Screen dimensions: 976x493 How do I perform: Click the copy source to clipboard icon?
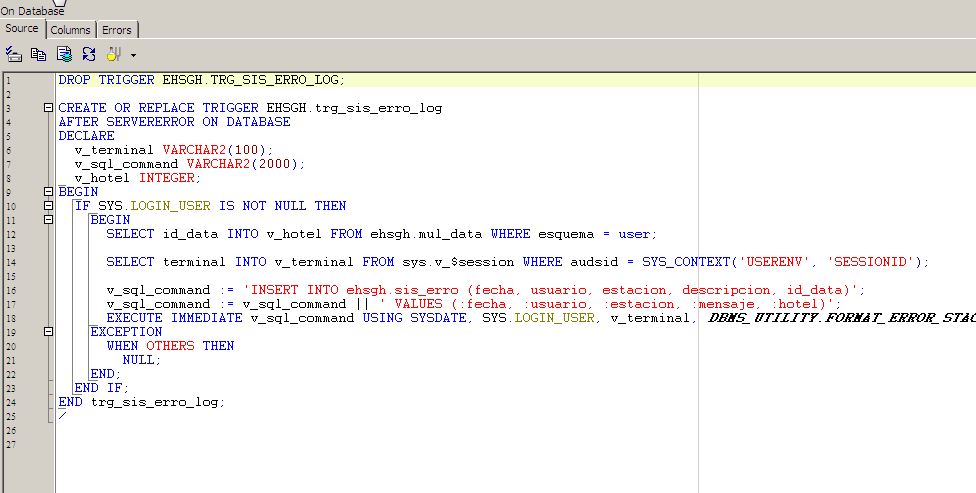pos(39,54)
